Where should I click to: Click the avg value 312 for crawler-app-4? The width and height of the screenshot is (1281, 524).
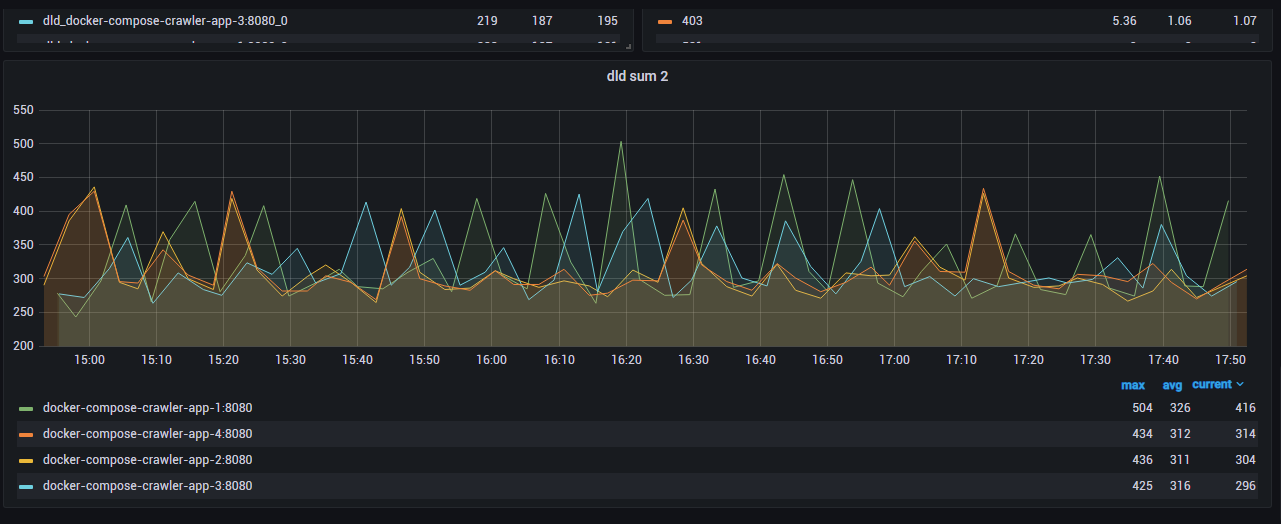pyautogui.click(x=1178, y=434)
